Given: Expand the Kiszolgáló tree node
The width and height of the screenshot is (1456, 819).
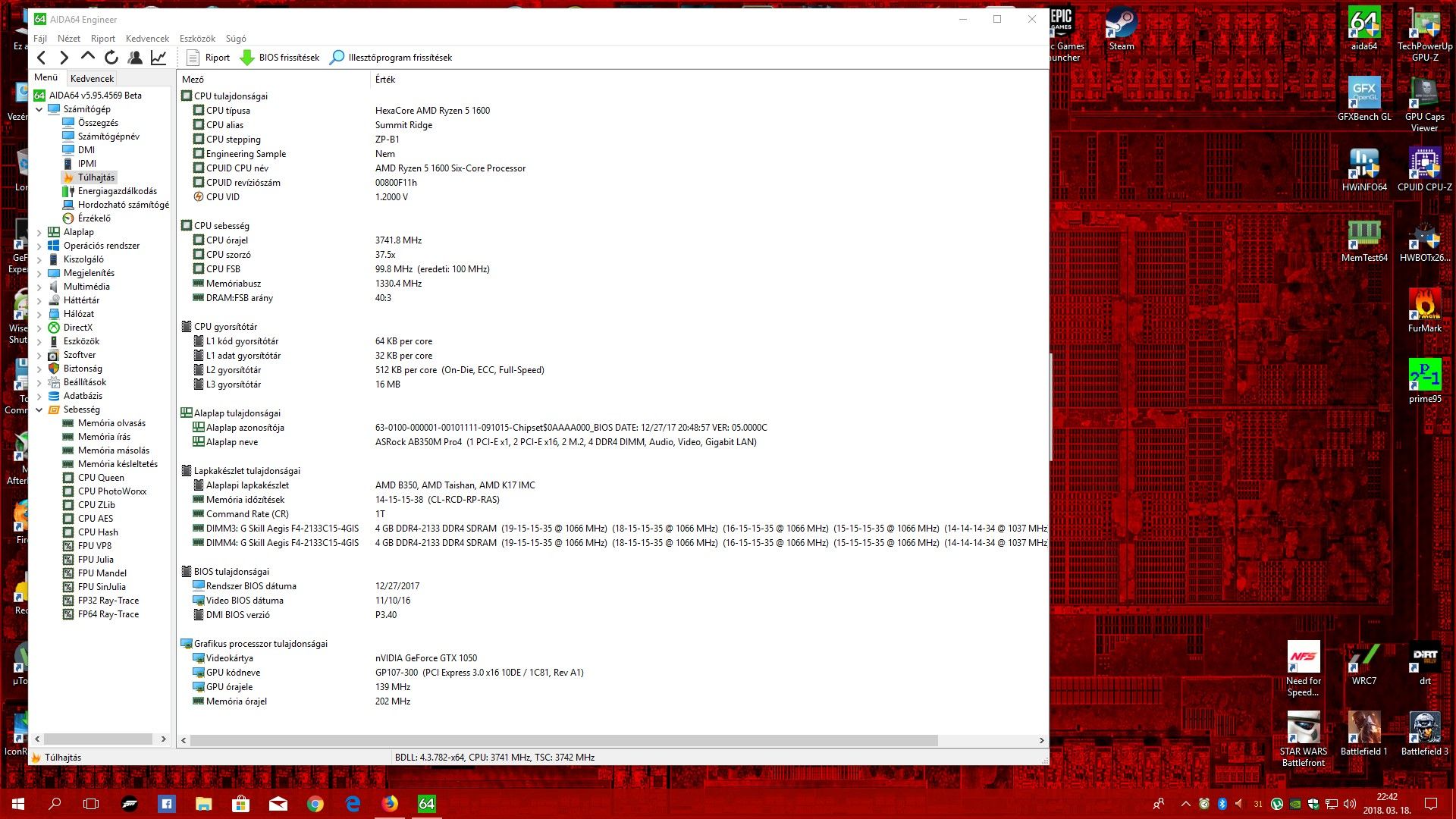Looking at the screenshot, I should [x=39, y=259].
